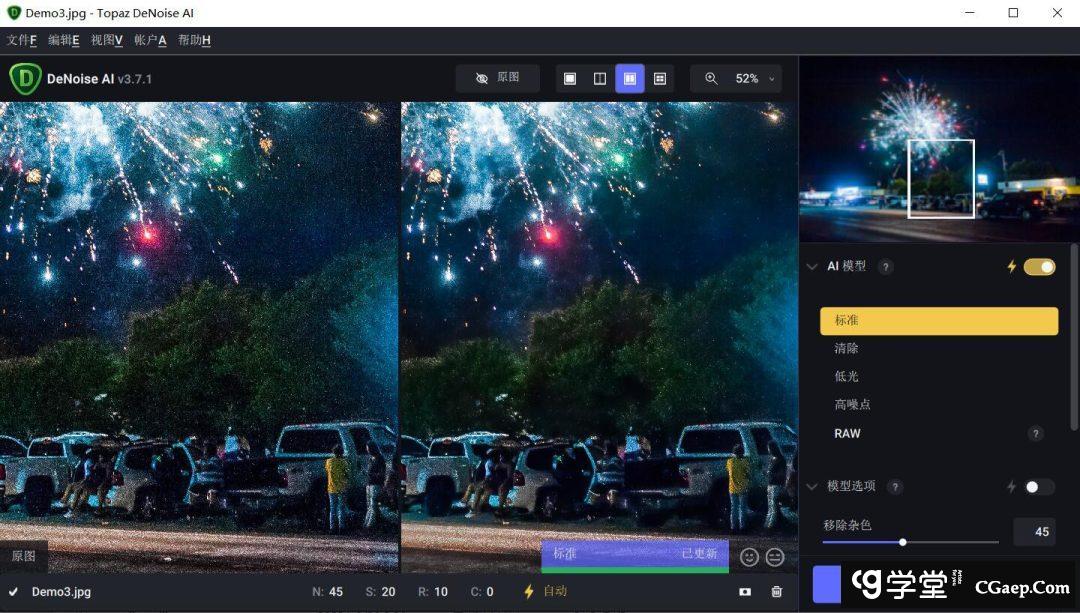Click the mask icon beside the trash
1080x613 pixels.
745,592
